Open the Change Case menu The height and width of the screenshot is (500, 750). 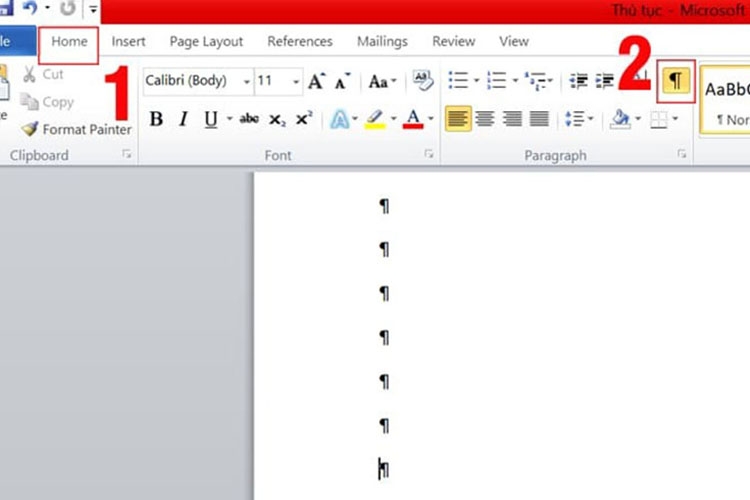(382, 82)
